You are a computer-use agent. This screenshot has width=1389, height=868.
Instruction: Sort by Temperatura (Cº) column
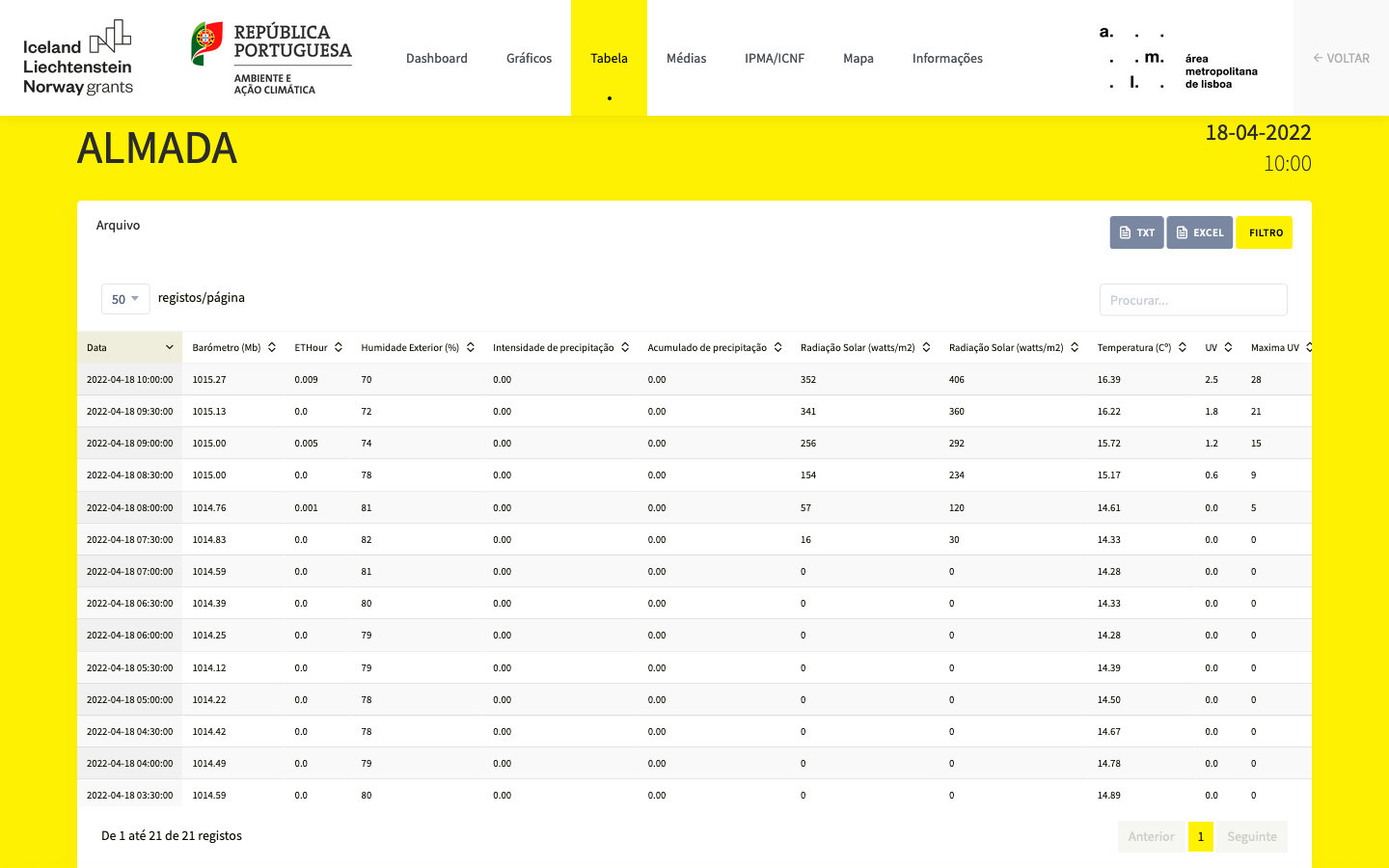[x=1142, y=347]
